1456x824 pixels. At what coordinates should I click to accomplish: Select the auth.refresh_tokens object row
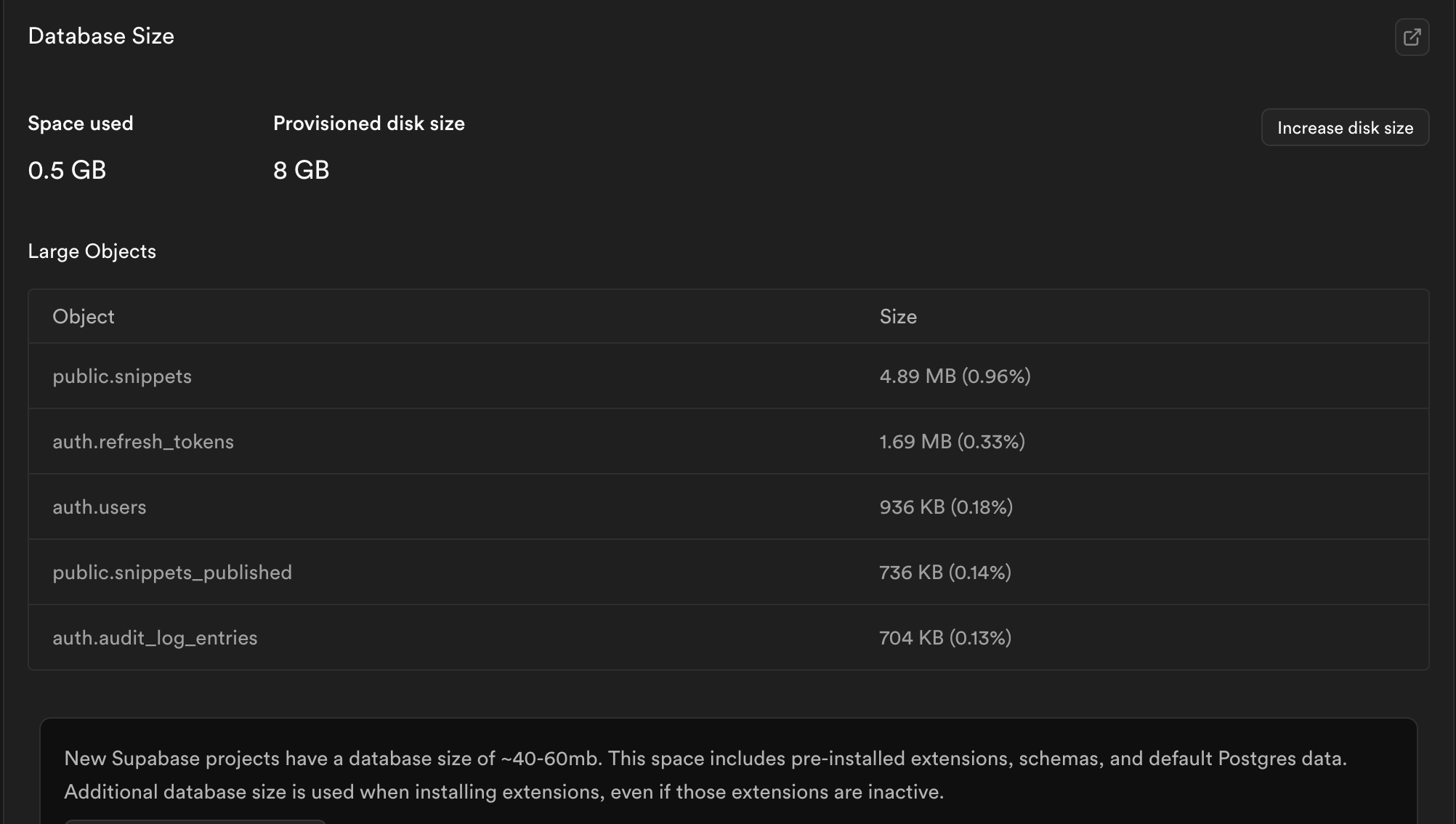click(143, 442)
